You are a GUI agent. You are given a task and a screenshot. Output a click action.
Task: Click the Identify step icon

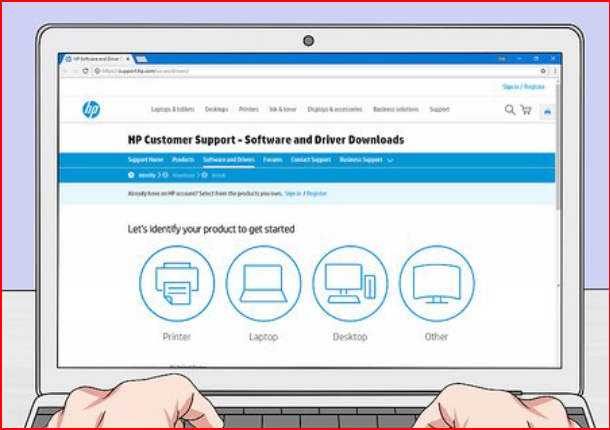pos(131,175)
